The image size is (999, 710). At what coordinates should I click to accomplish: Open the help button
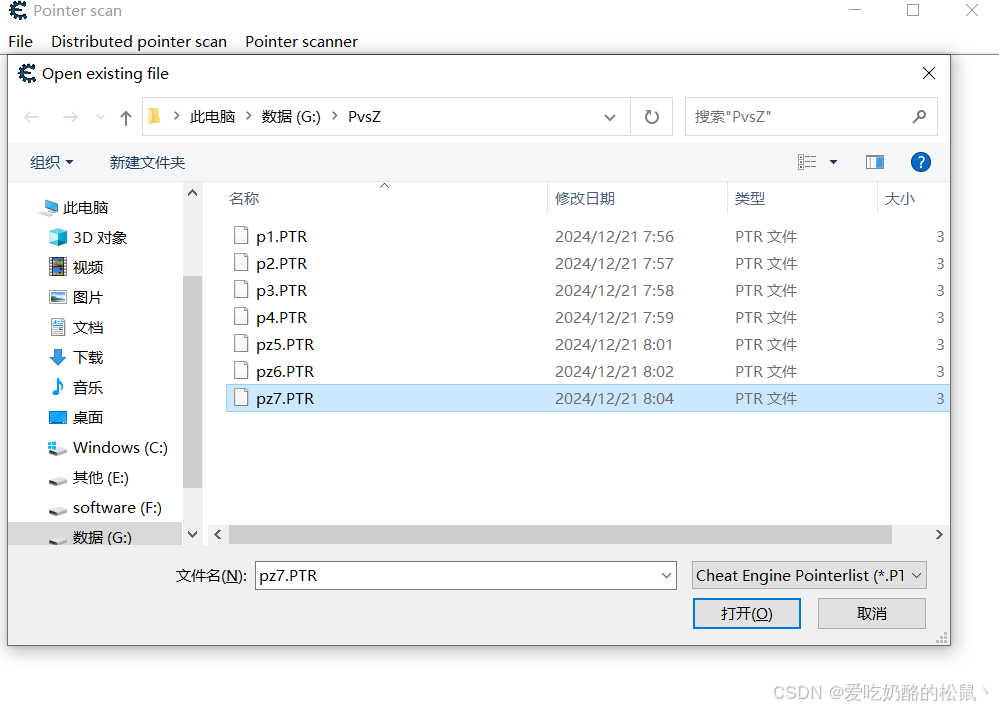pos(920,162)
